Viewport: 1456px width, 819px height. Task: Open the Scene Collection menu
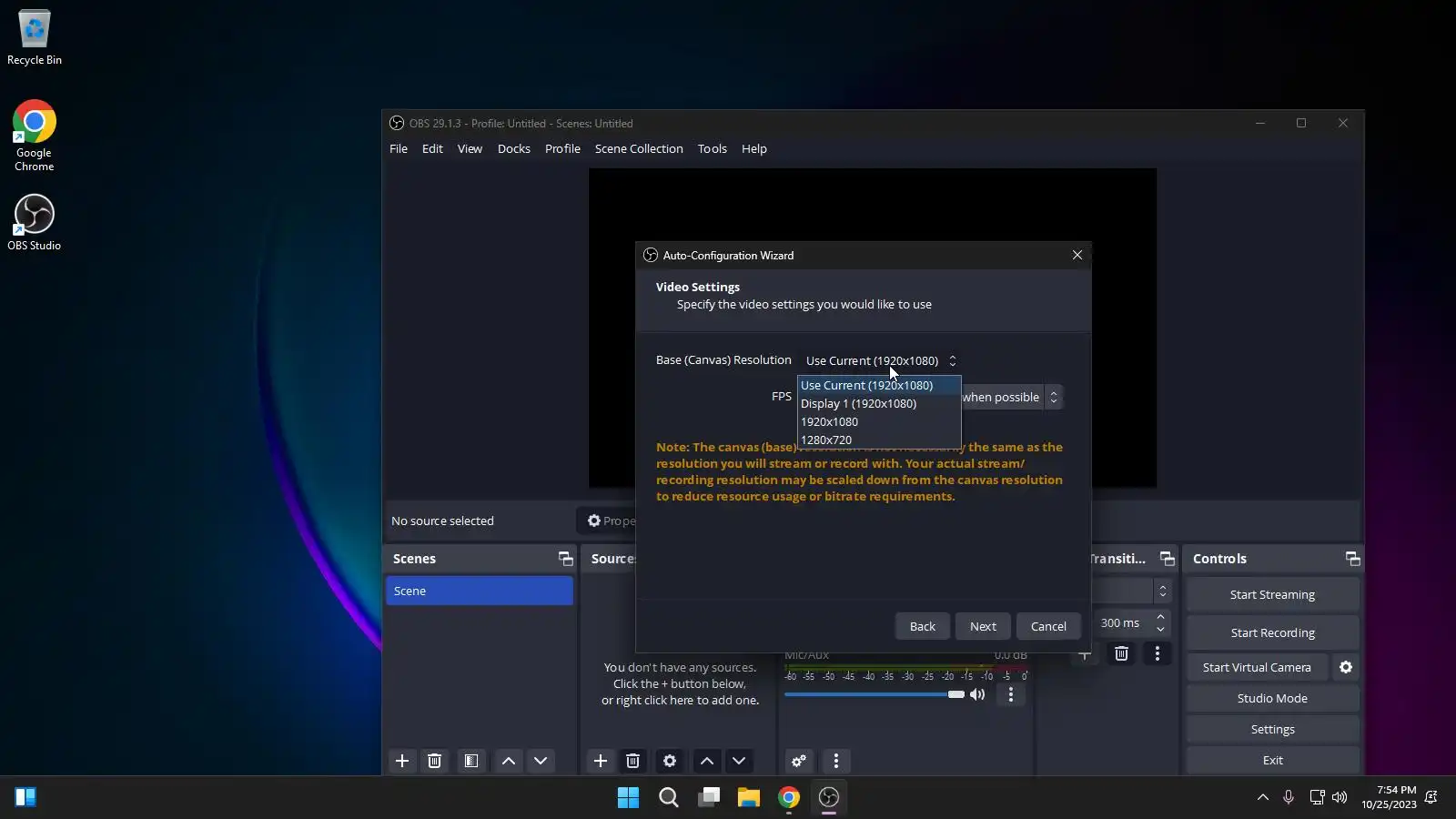pos(639,148)
